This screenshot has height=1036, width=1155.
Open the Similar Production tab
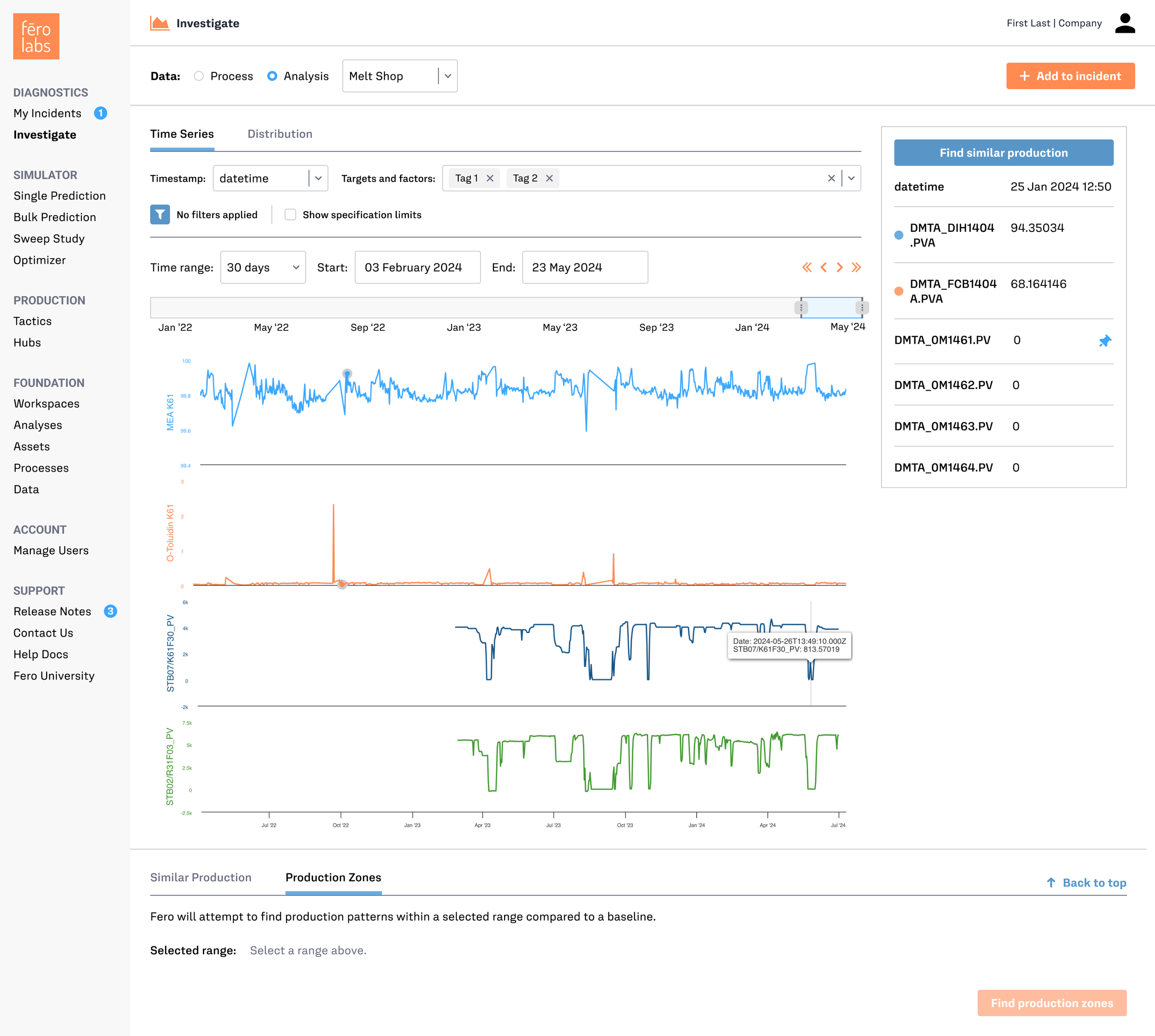pos(201,877)
